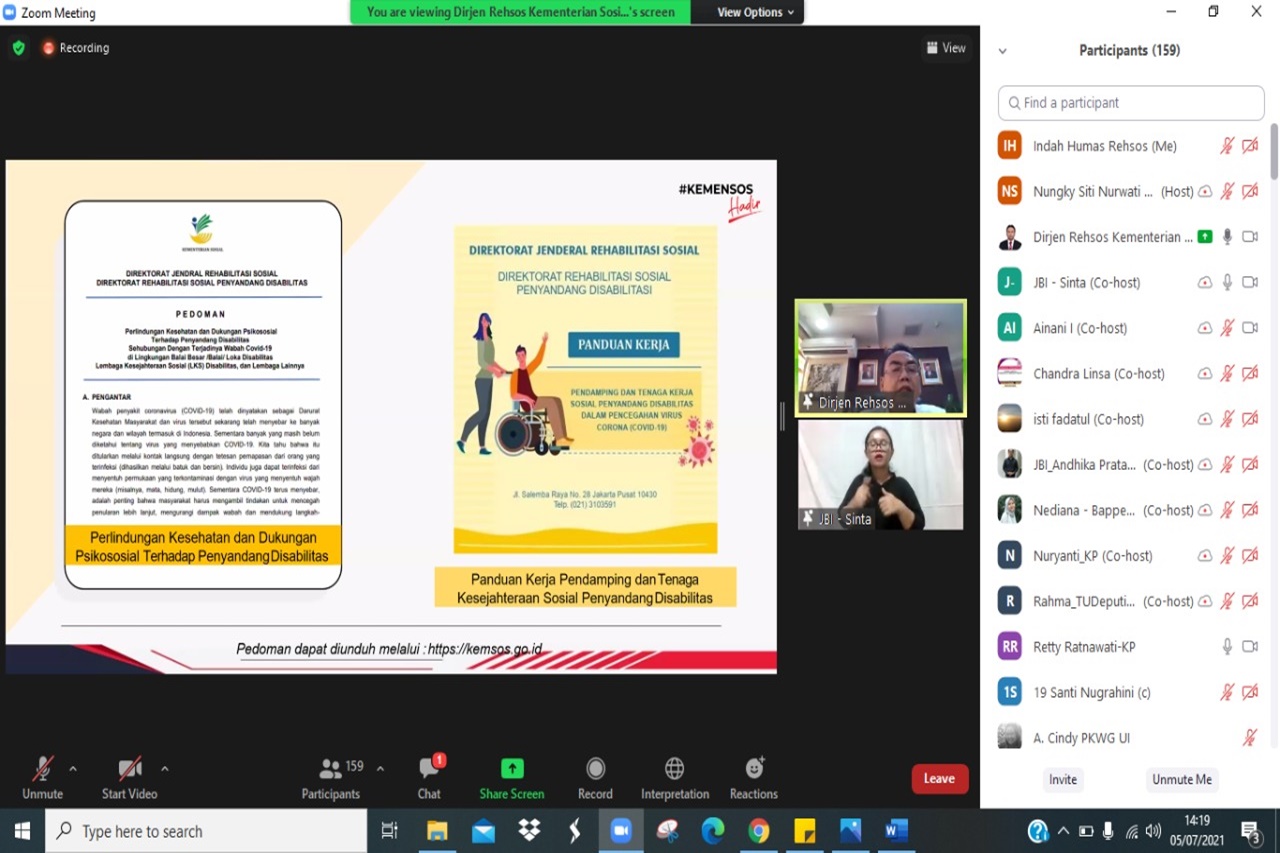
Task: Collapse the Participants panel chevron
Action: (1003, 51)
